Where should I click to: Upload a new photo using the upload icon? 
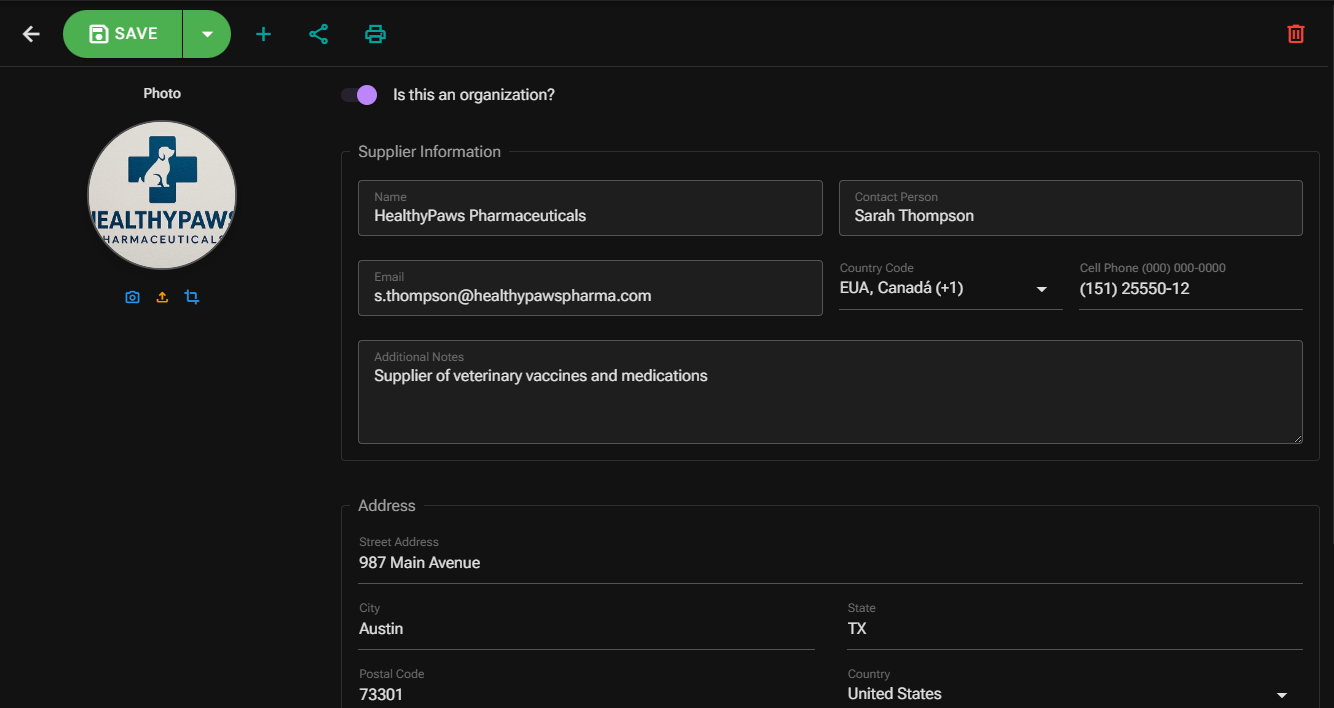[162, 297]
